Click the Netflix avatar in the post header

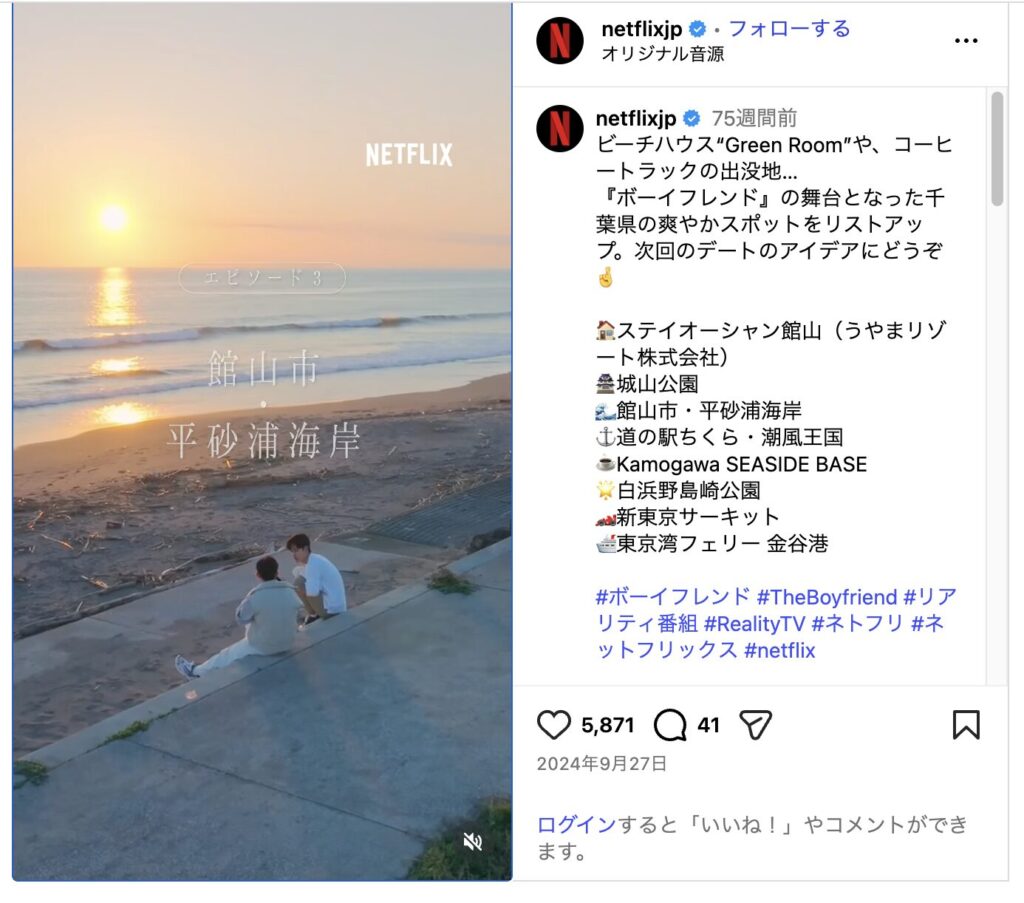[x=560, y=40]
